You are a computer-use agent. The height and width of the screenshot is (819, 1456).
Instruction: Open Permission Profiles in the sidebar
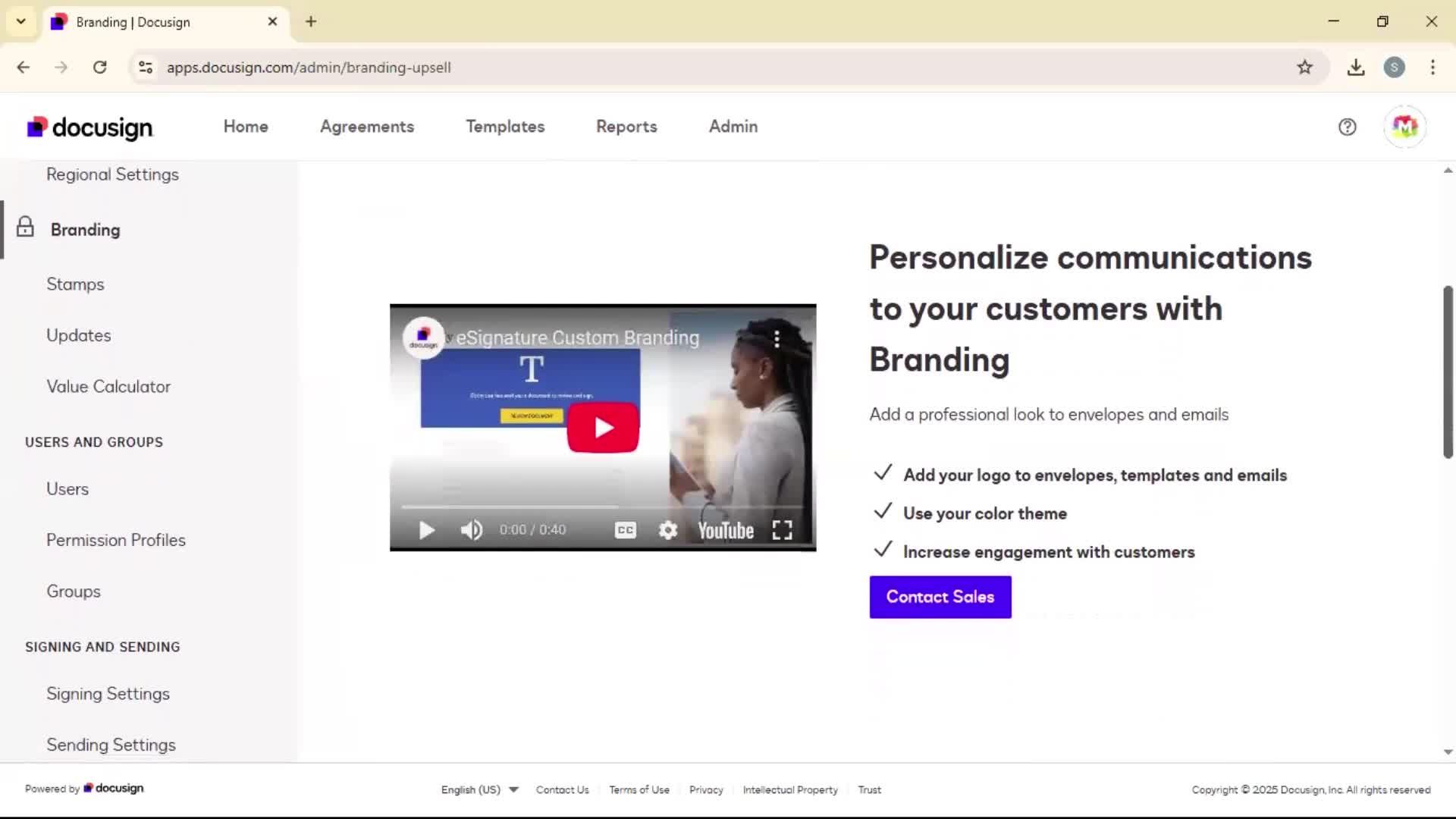point(116,540)
